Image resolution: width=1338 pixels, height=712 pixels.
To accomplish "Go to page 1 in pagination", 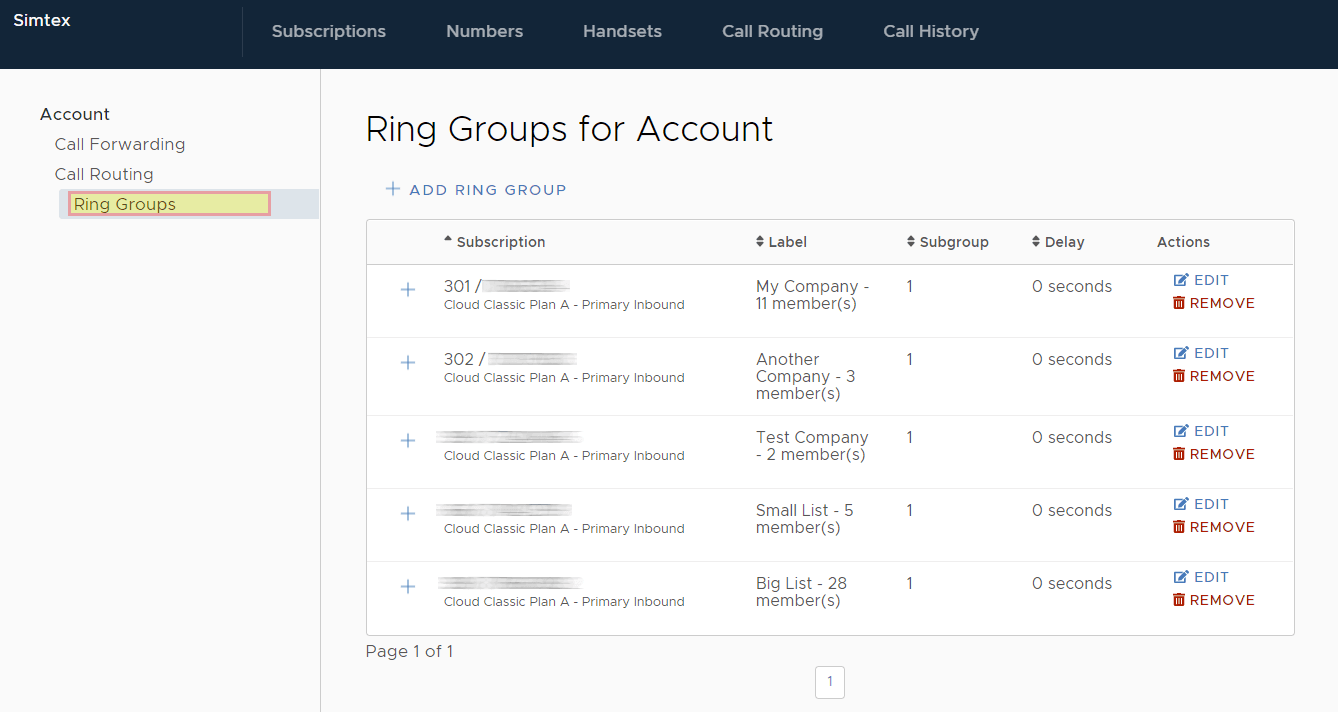I will pos(830,682).
